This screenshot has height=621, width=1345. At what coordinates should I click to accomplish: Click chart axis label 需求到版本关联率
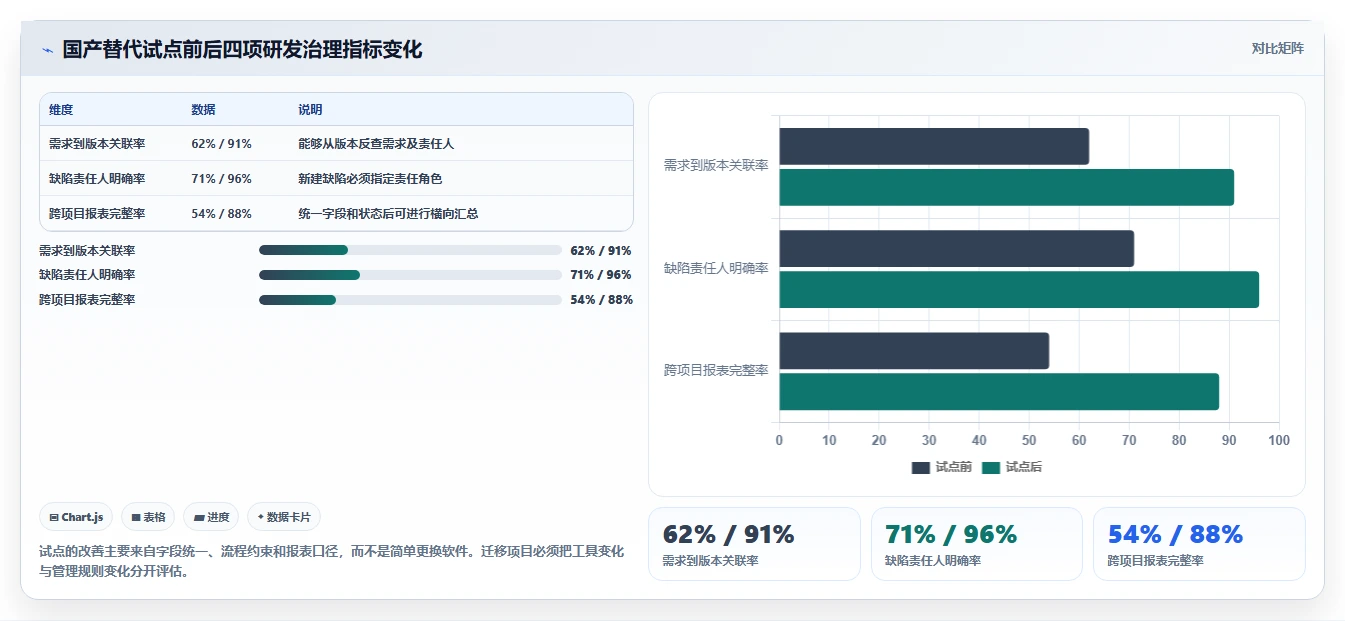[716, 166]
